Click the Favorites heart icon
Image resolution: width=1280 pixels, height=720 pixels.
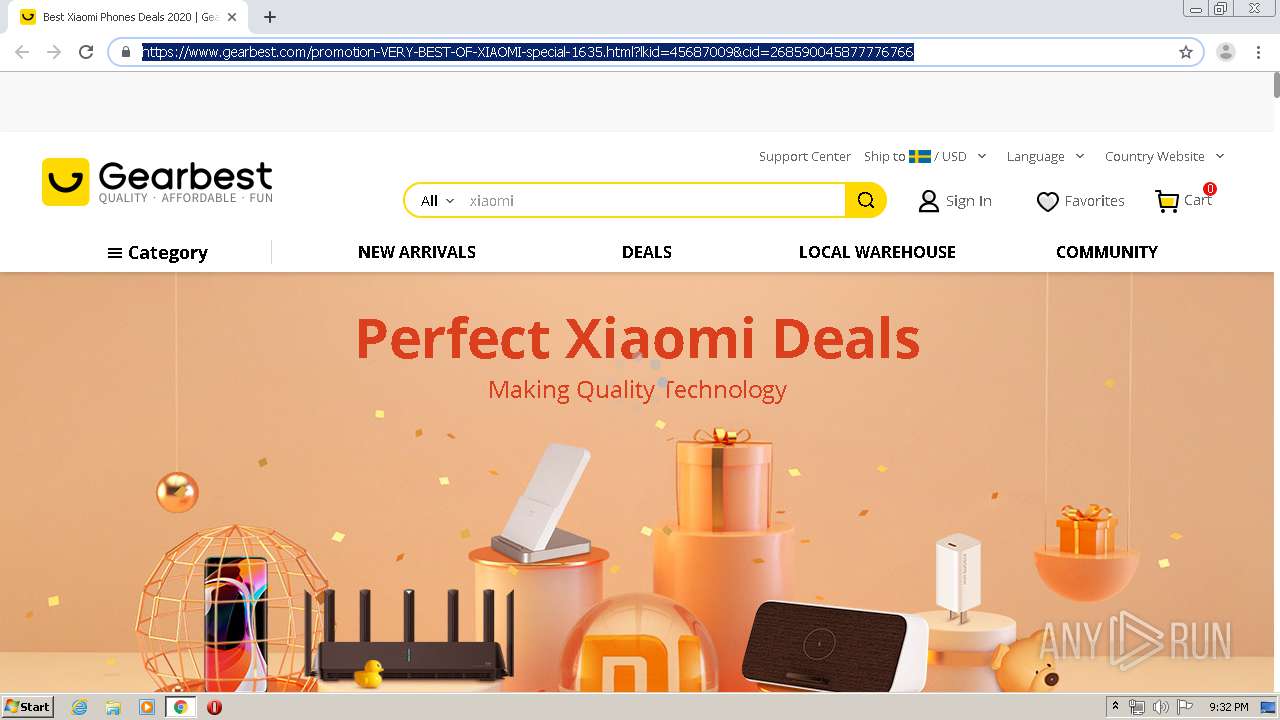point(1047,202)
